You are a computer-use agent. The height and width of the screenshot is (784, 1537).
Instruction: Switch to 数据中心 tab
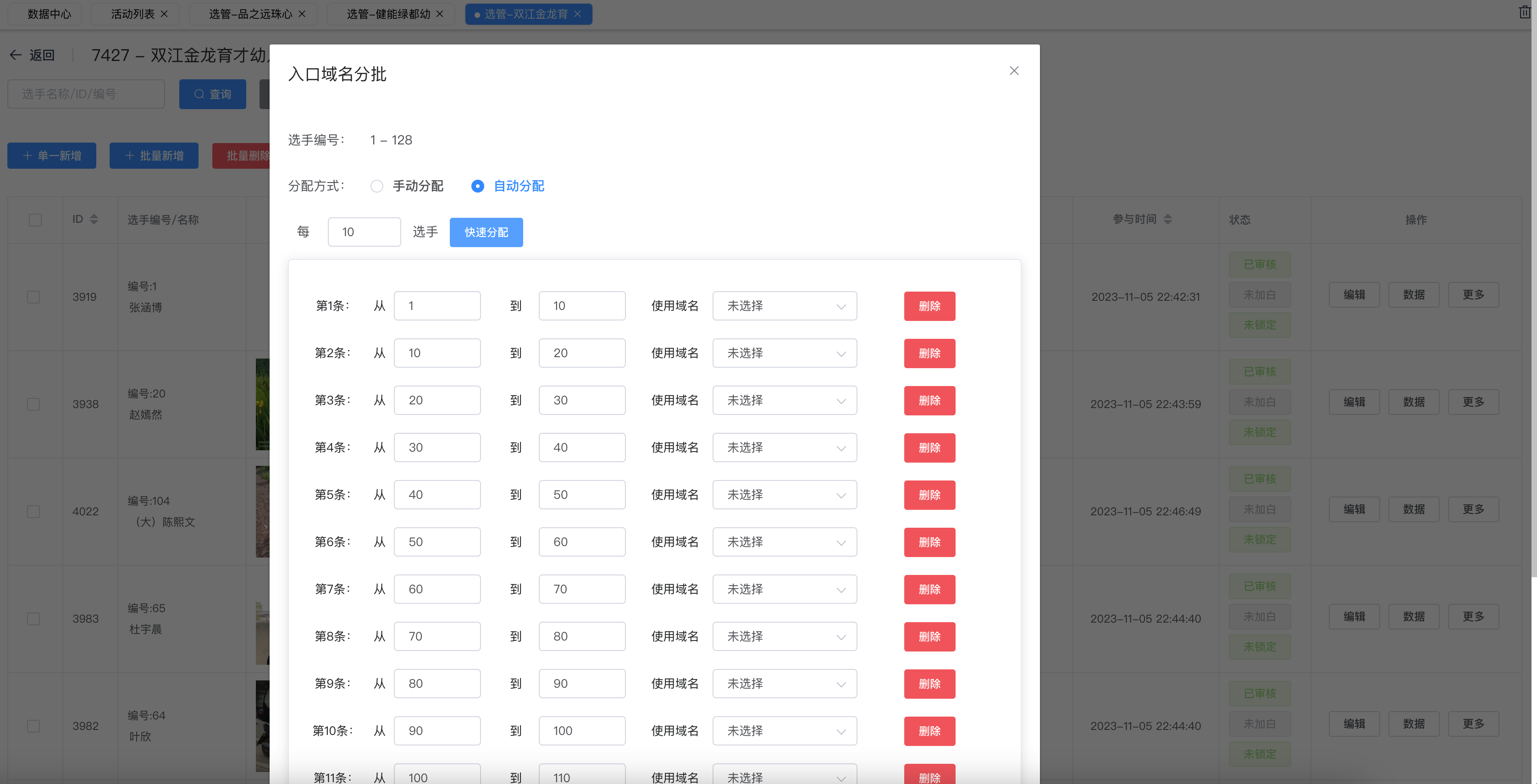(x=49, y=14)
